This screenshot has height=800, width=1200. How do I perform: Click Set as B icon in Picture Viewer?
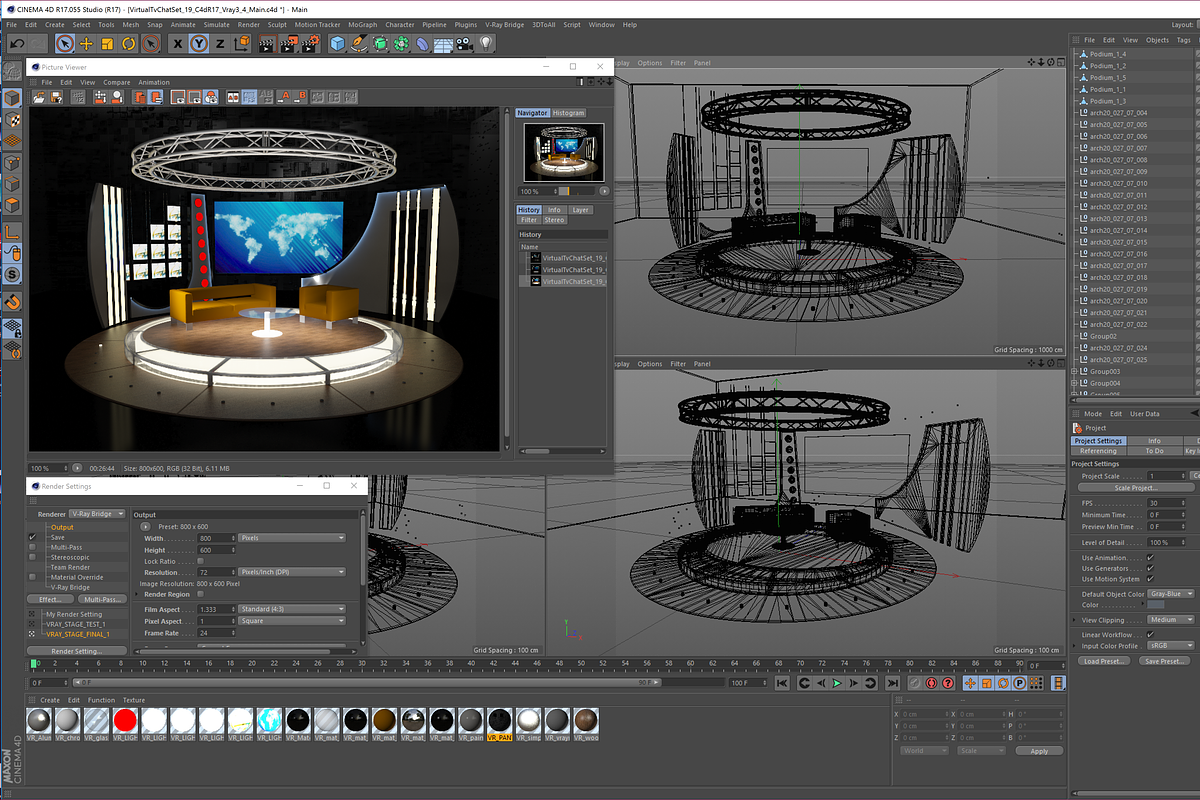(x=301, y=97)
